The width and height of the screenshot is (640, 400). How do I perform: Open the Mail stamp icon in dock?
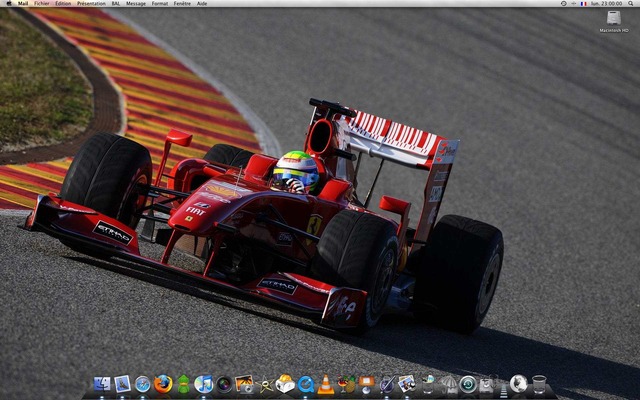(x=122, y=384)
